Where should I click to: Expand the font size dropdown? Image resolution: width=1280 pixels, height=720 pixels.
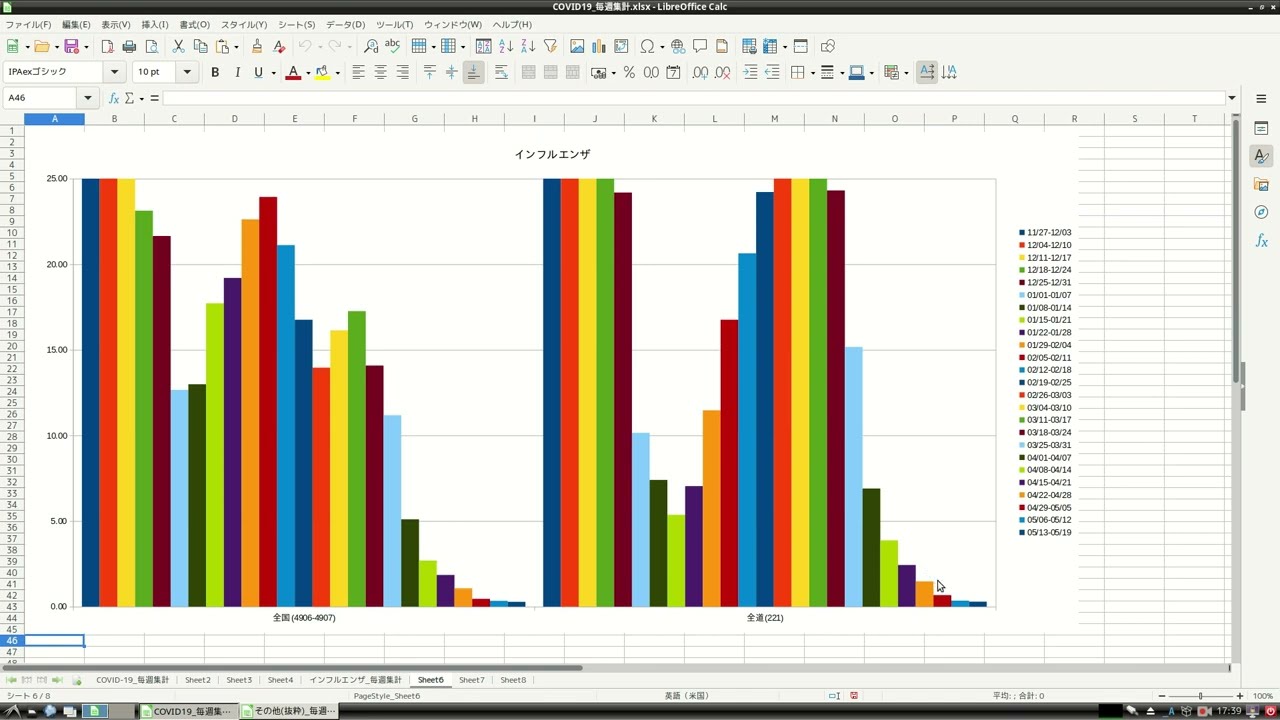[187, 72]
